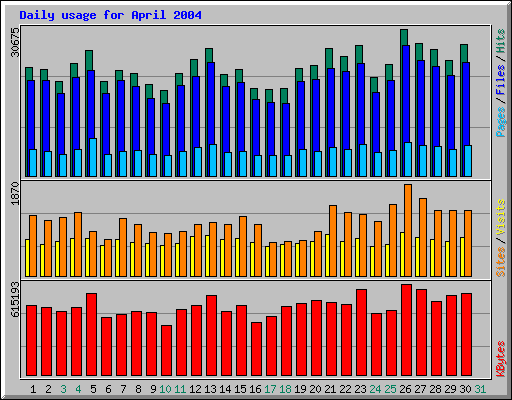Click day label 16 on the x-axis
The height and width of the screenshot is (400, 512).
point(255,389)
